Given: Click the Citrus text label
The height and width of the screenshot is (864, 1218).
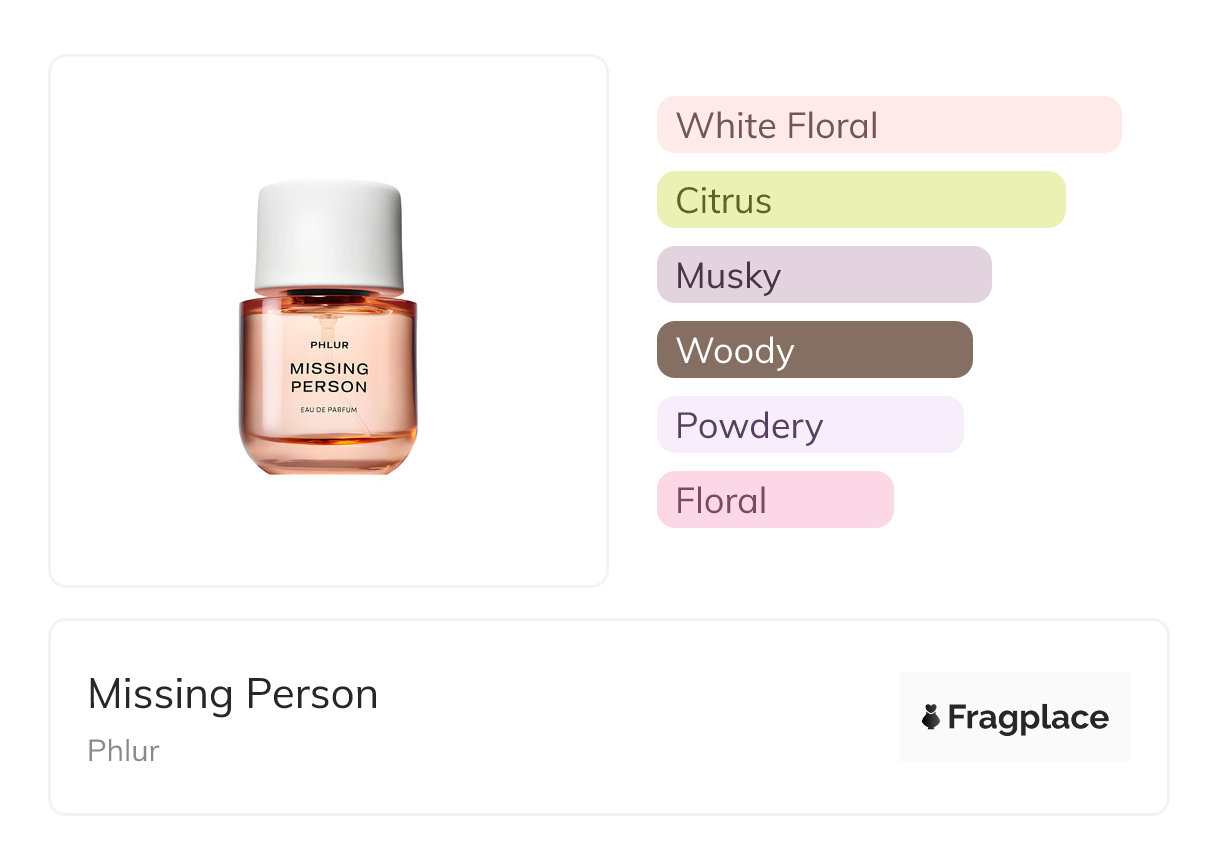Looking at the screenshot, I should [x=724, y=201].
